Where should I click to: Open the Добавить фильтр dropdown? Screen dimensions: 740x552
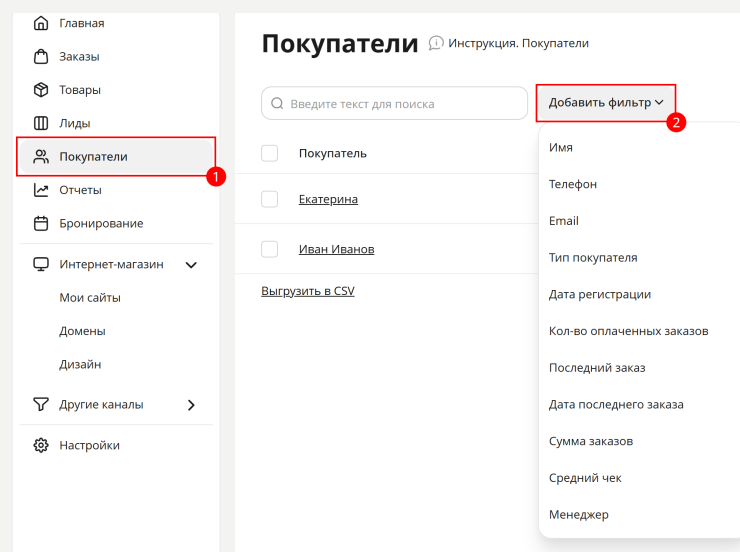click(x=606, y=103)
